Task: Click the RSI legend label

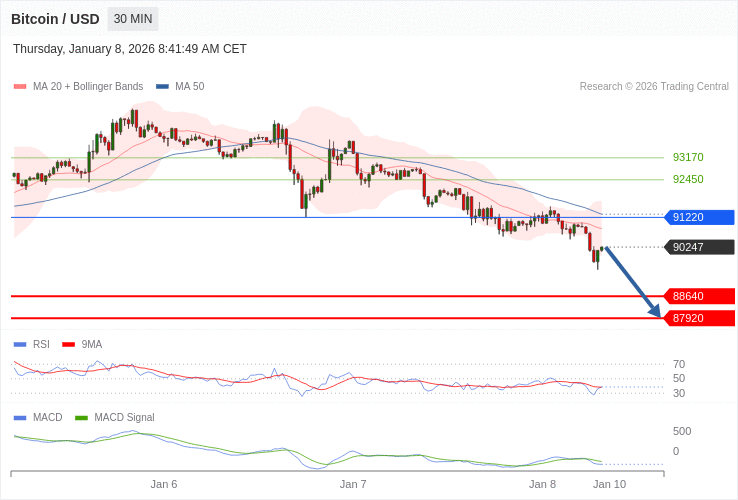Action: pos(41,345)
